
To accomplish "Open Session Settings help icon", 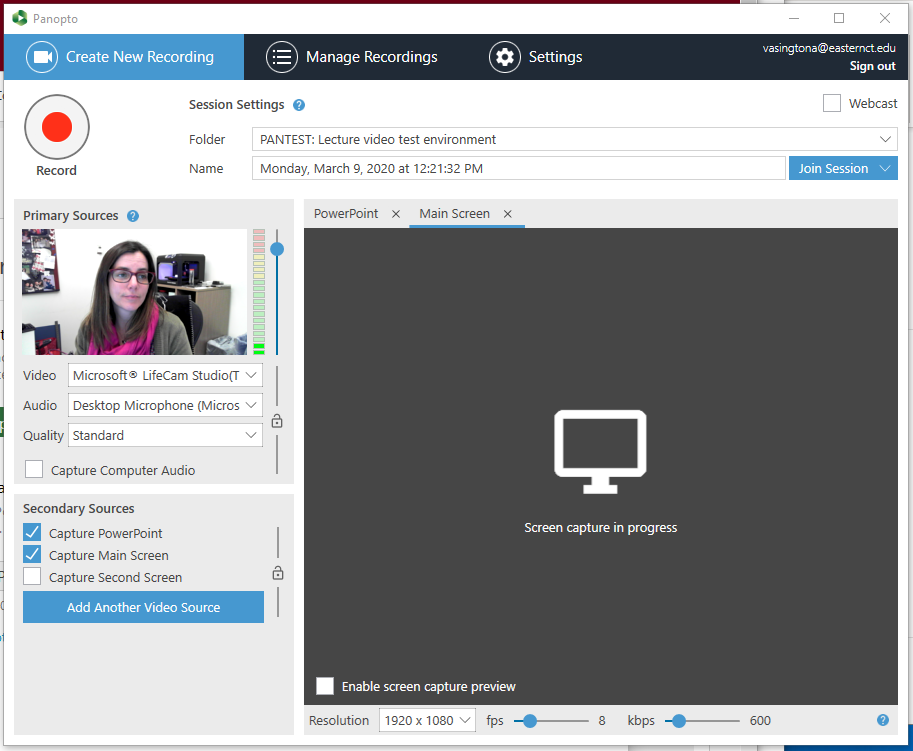I will (299, 106).
